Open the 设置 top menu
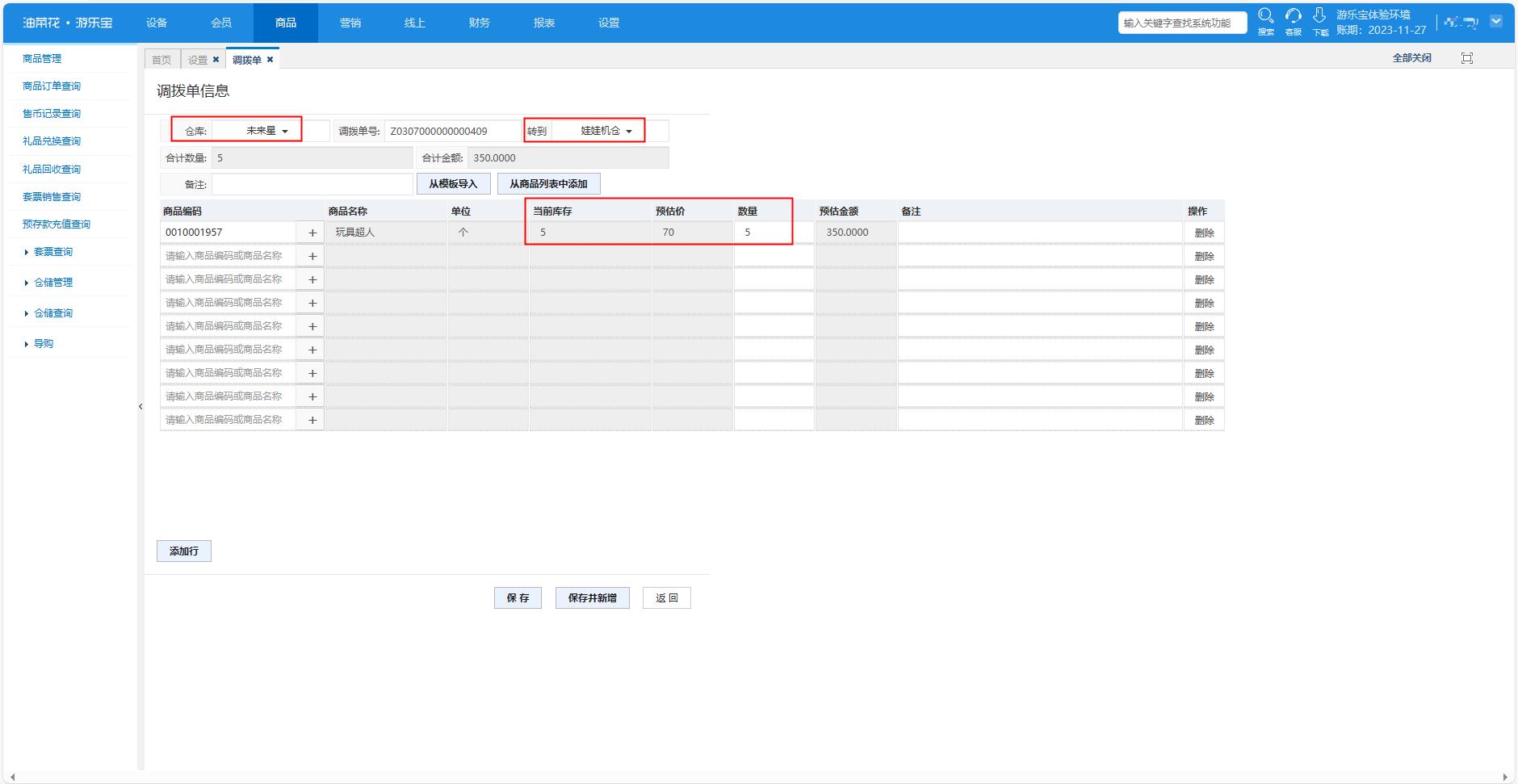This screenshot has width=1518, height=784. 609,23
